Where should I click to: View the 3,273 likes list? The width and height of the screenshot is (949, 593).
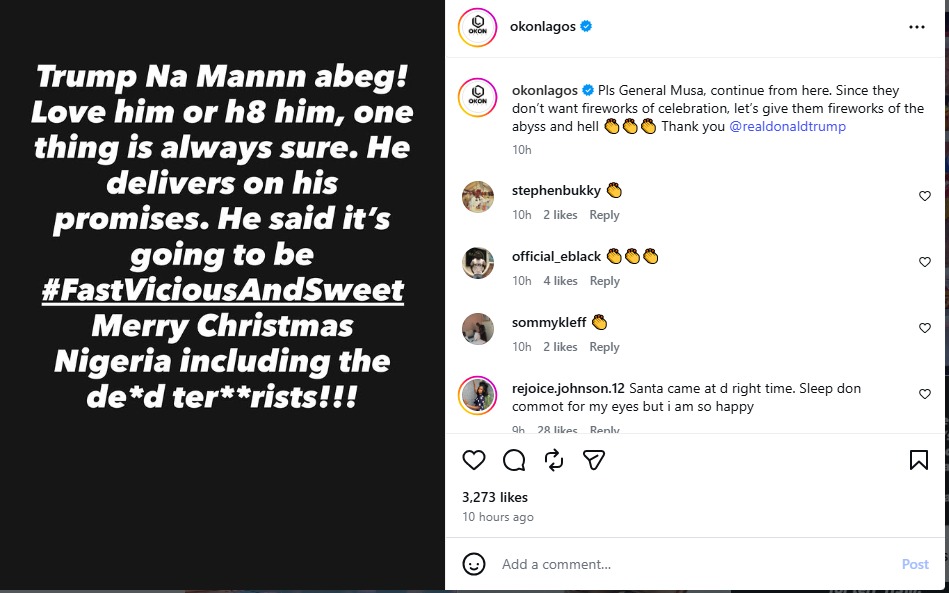(495, 497)
